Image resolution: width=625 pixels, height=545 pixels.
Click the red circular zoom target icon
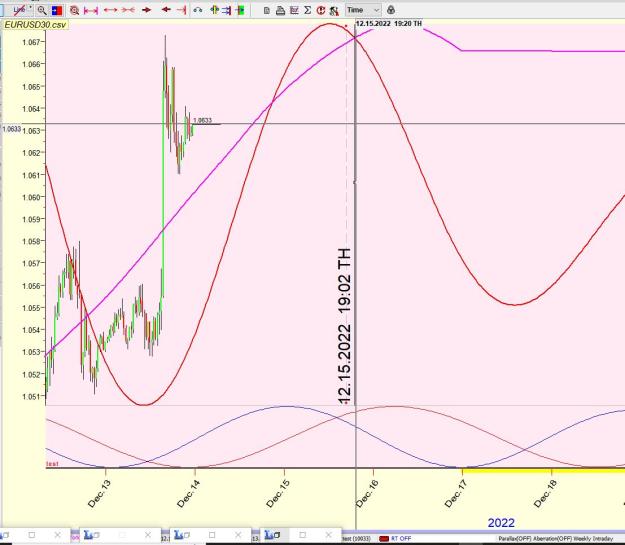(x=74, y=10)
